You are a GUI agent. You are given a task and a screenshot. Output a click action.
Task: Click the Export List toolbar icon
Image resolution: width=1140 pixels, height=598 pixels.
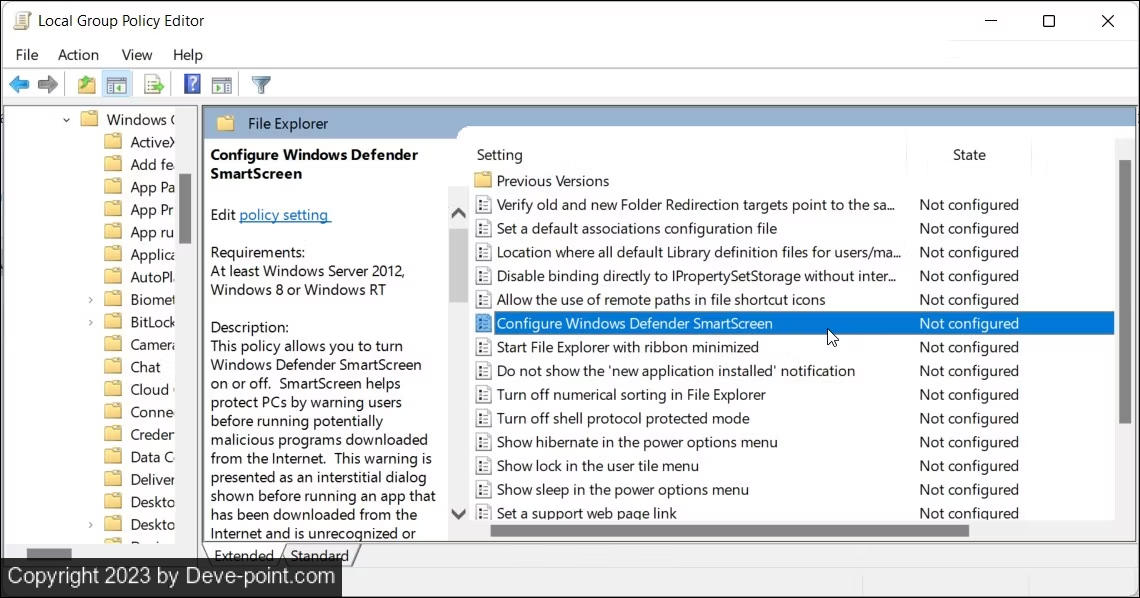[x=153, y=85]
